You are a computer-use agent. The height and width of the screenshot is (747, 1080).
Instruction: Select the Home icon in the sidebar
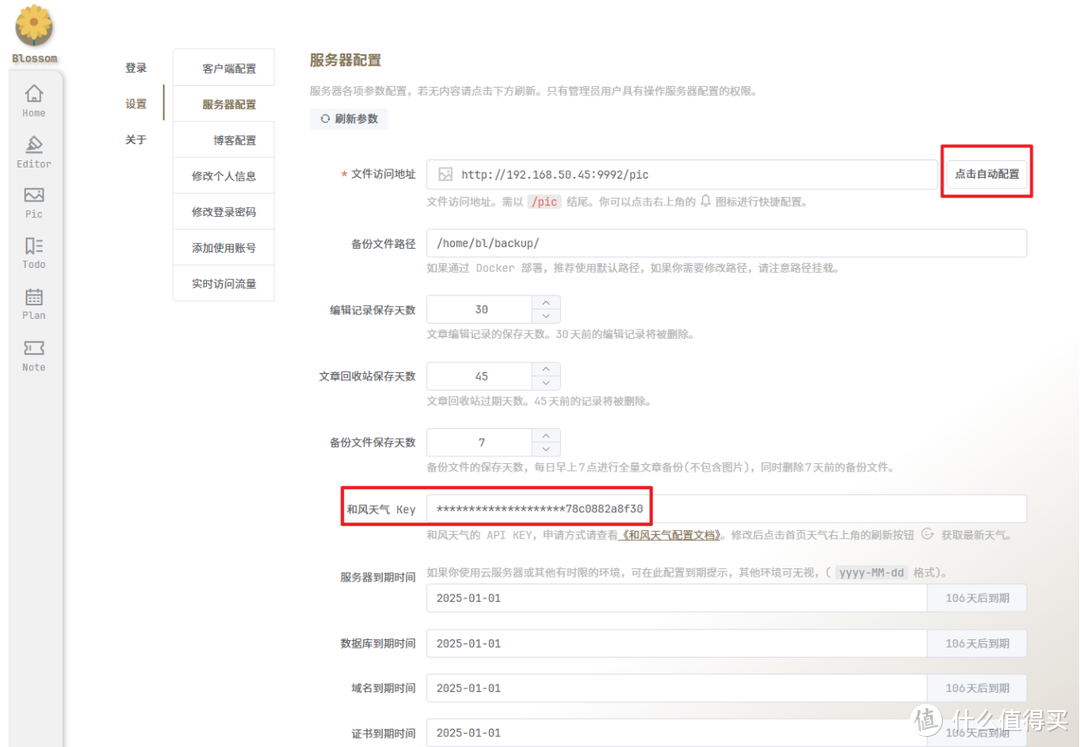[33, 97]
